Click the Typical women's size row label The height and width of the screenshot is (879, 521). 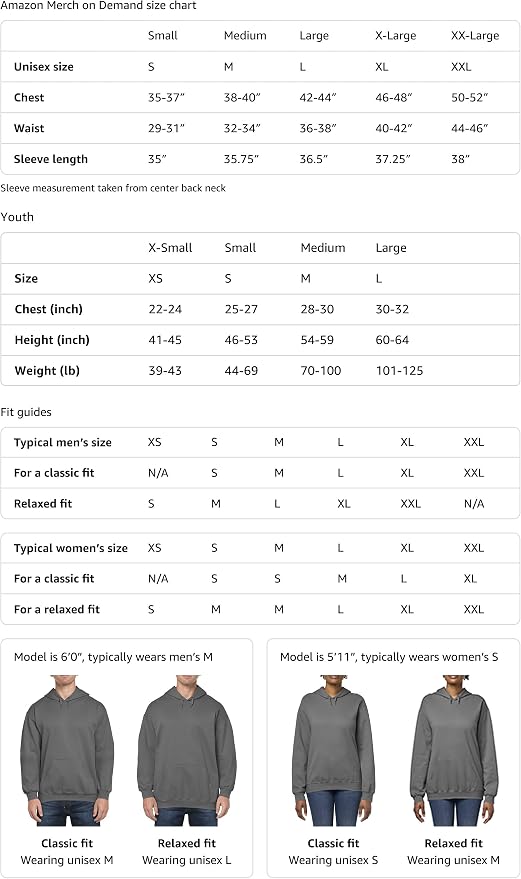tap(71, 548)
